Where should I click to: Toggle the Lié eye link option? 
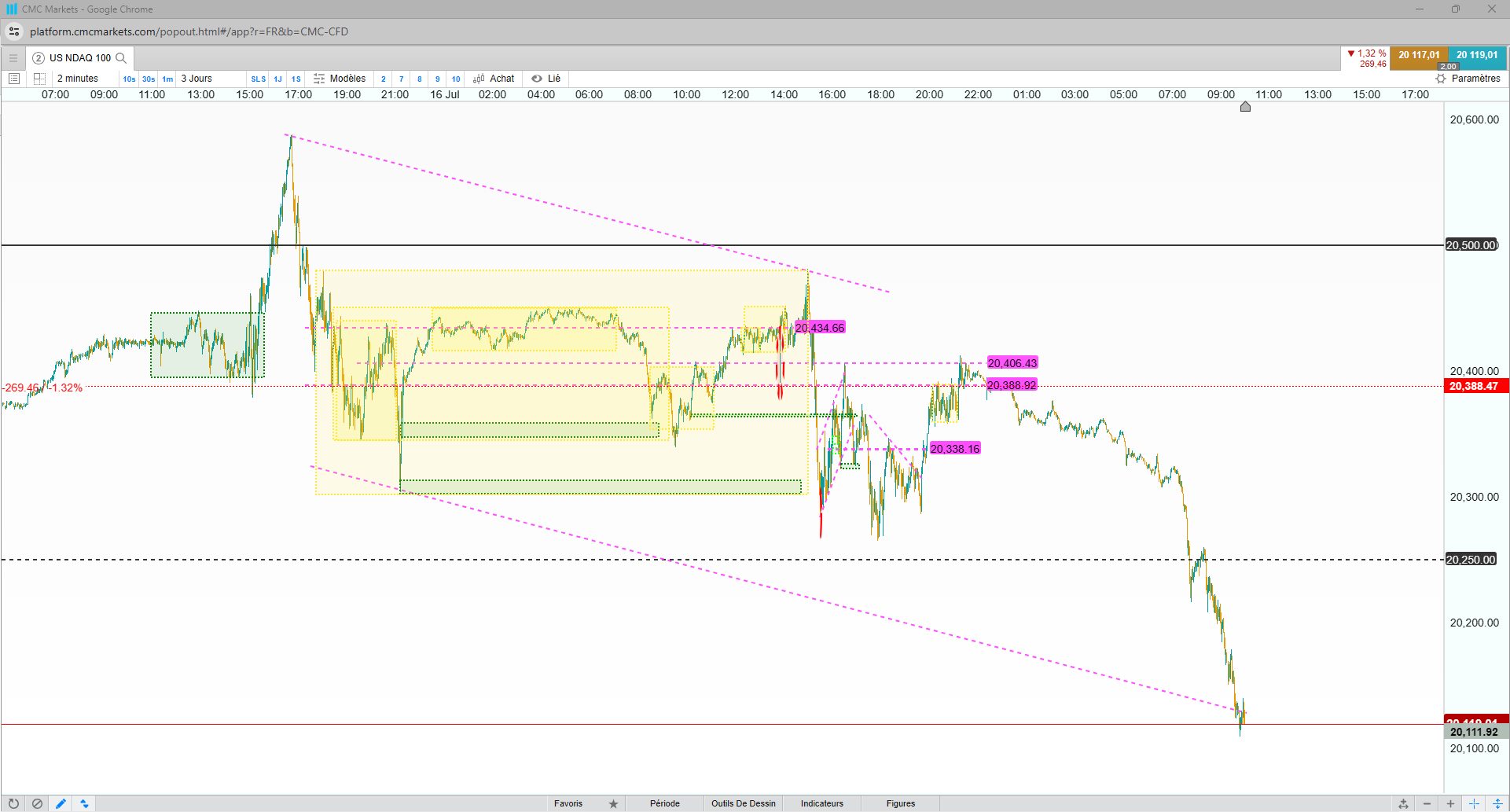[546, 79]
